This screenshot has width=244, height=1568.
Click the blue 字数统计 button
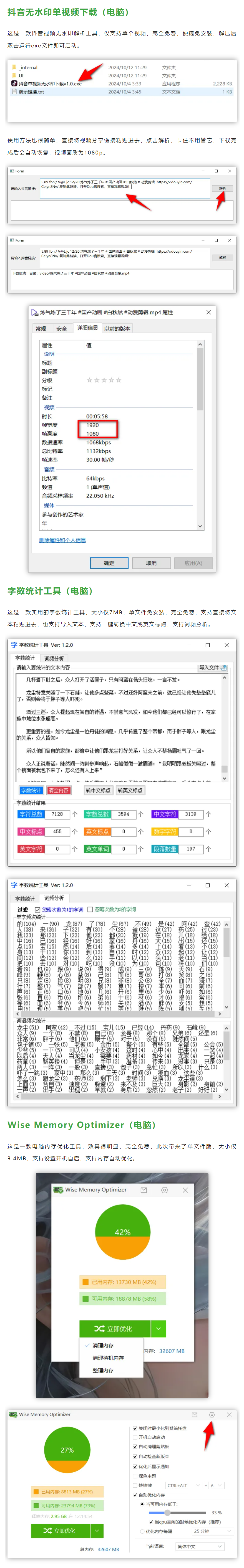tap(31, 791)
